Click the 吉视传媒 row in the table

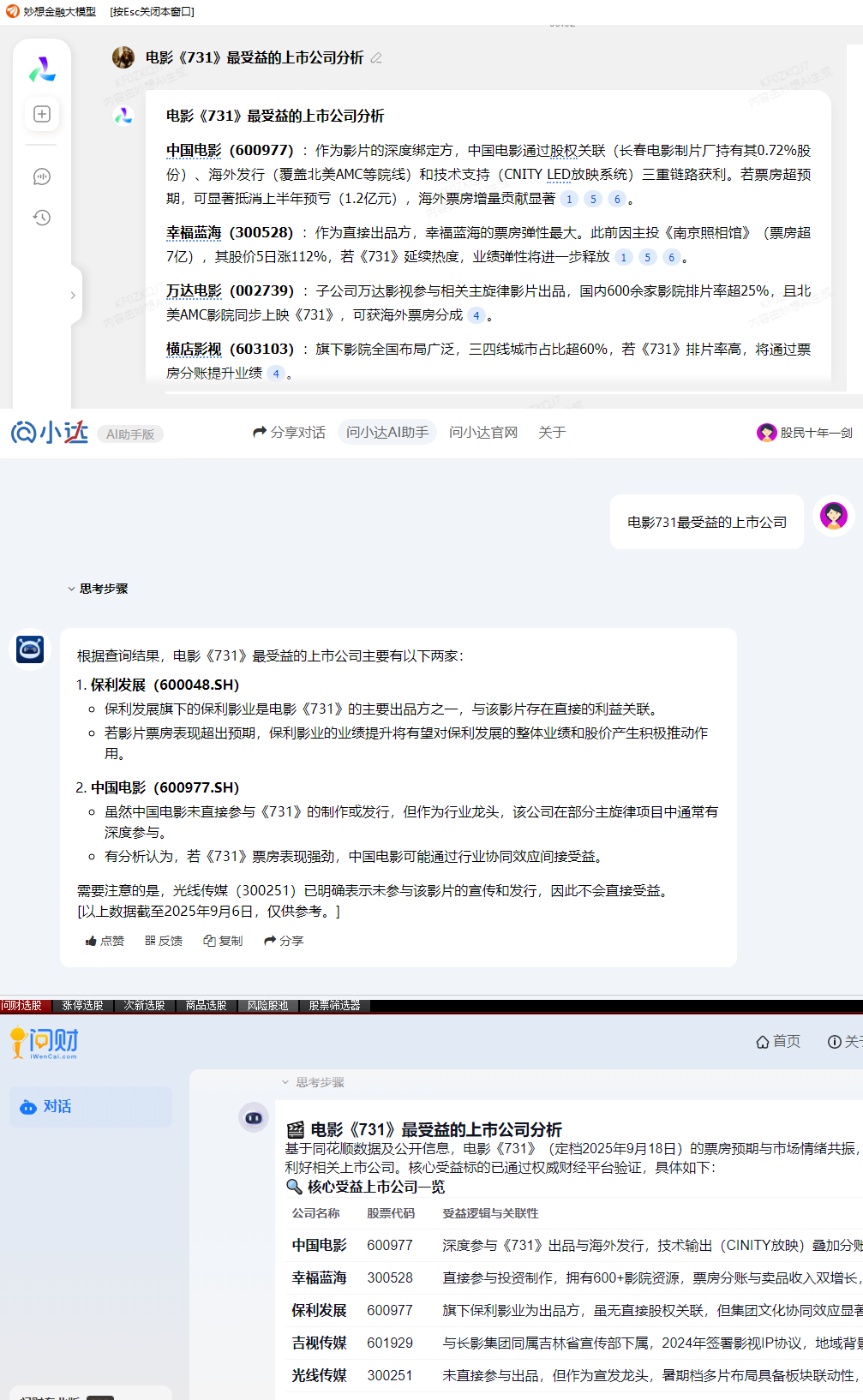coord(574,1343)
